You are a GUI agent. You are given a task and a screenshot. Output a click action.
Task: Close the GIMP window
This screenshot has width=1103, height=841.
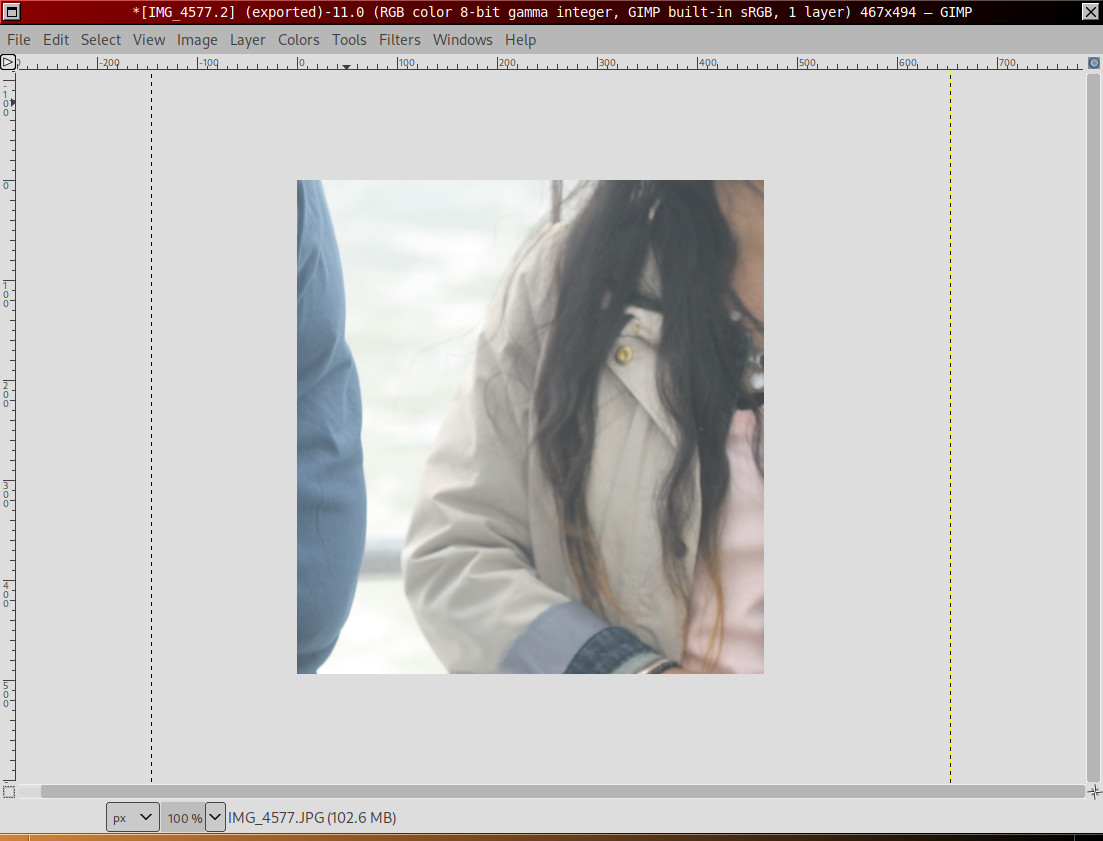click(1090, 12)
